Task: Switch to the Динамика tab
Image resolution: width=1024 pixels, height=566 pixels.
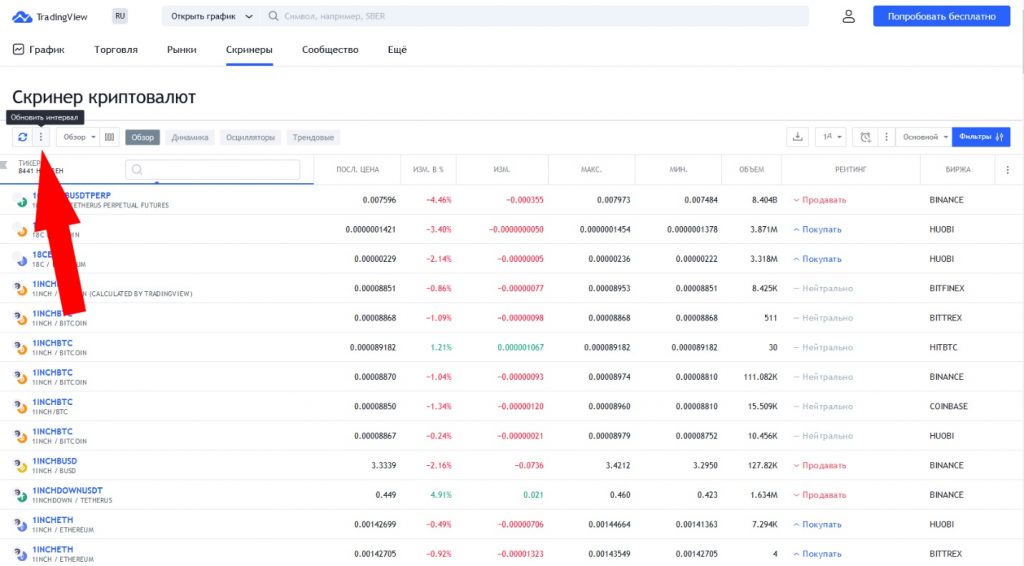Action: [x=190, y=137]
